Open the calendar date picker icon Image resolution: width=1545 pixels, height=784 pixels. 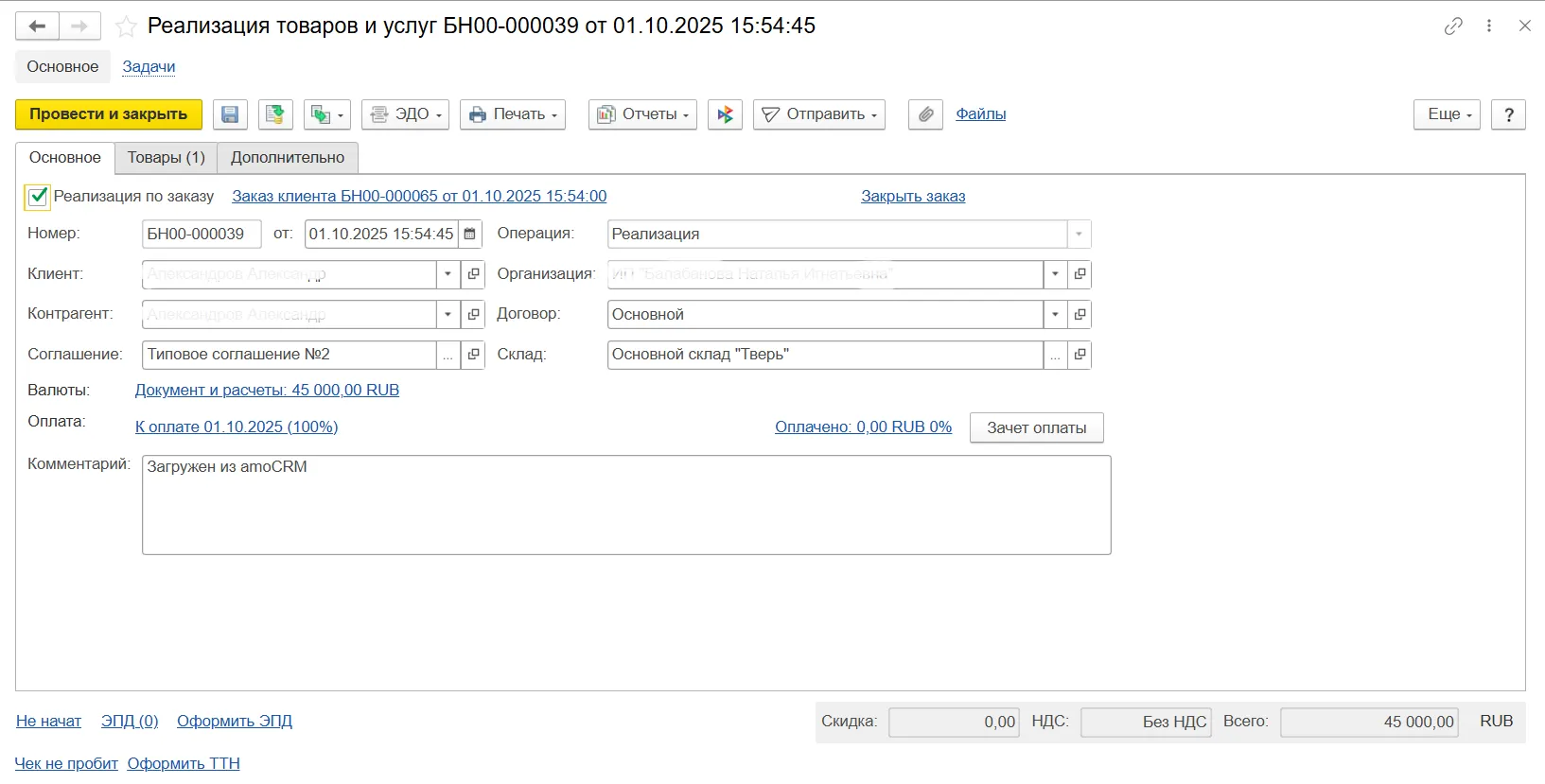tap(470, 234)
